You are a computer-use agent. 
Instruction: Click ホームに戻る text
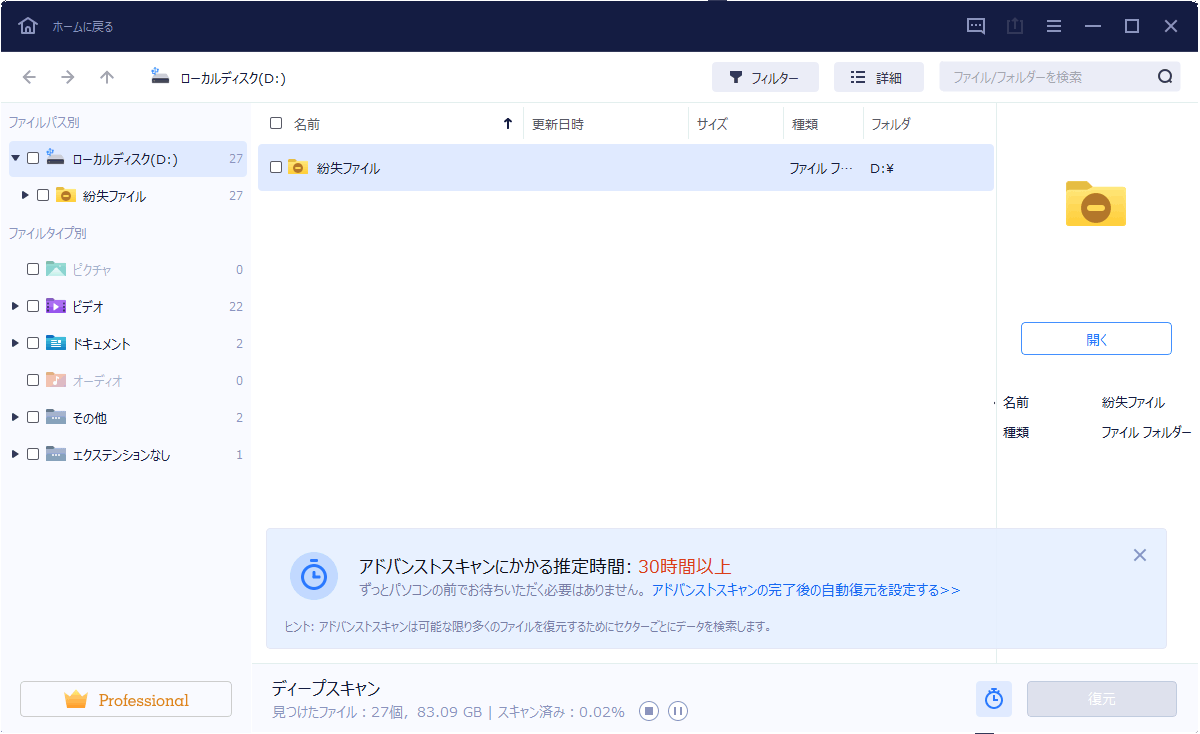click(83, 27)
